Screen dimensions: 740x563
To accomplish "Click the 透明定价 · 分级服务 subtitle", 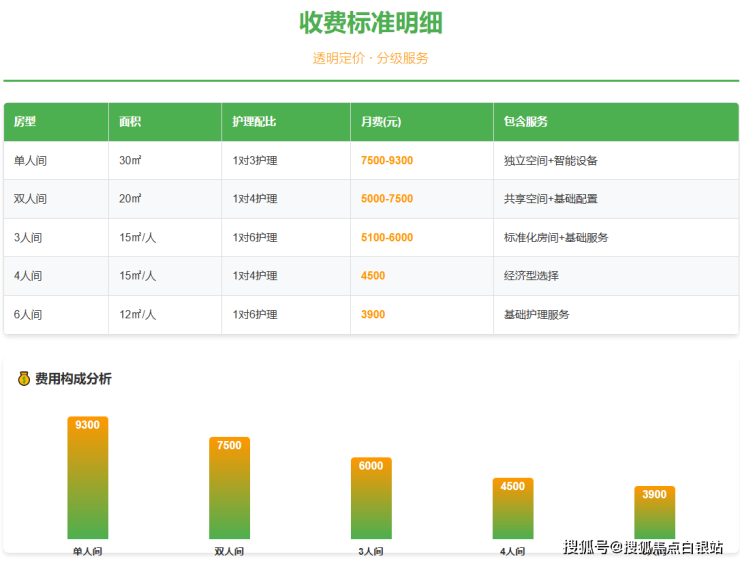I will 371,58.
